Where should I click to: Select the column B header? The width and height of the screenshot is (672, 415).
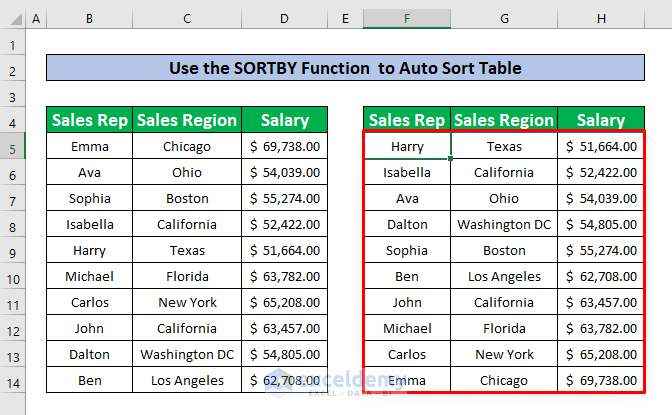89,19
